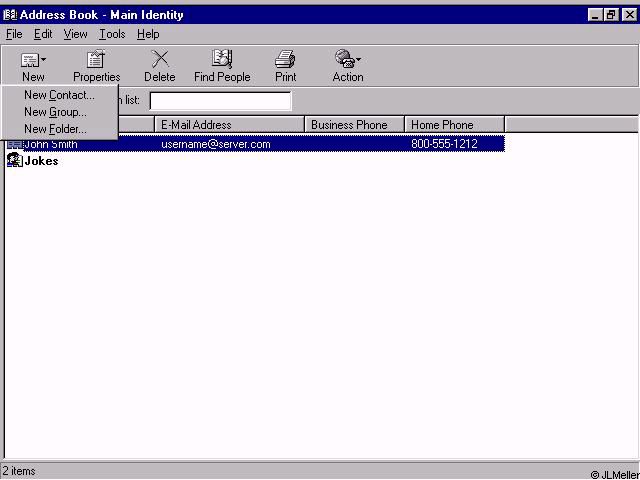Sort by E-Mail Address column header
This screenshot has width=640, height=480.
point(230,125)
